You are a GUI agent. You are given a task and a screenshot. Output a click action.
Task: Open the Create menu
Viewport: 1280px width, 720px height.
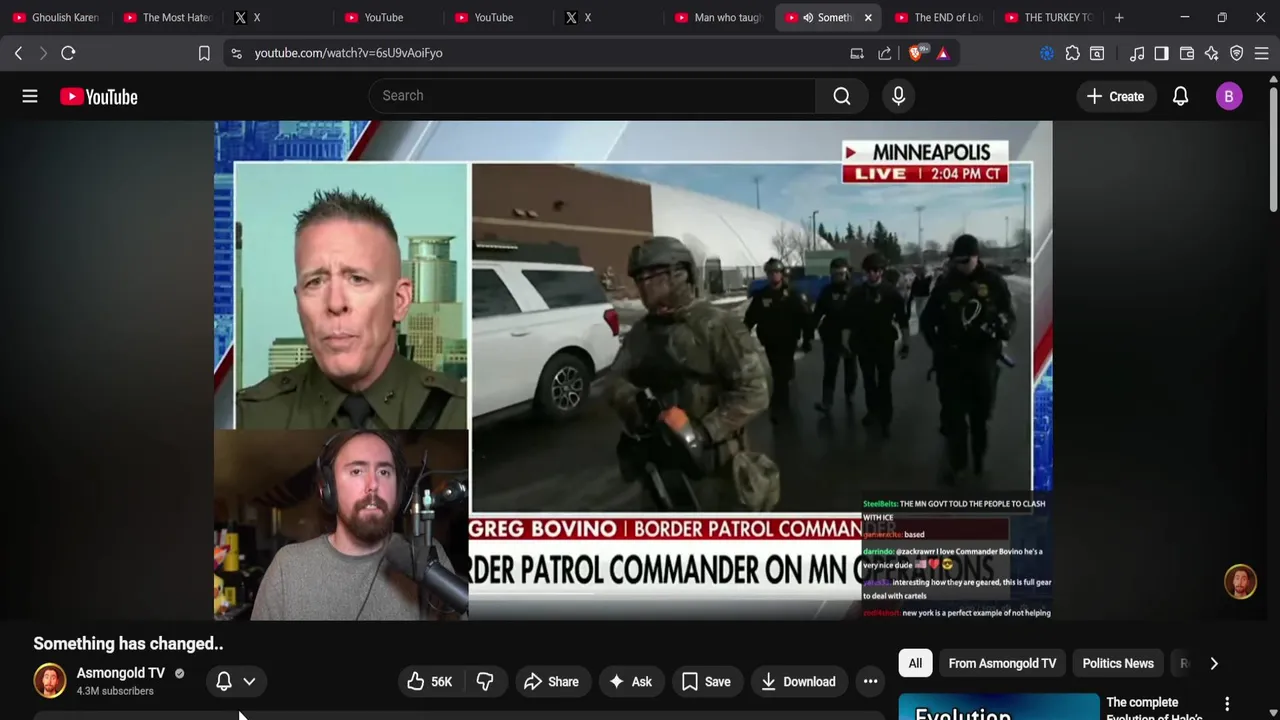(1115, 96)
